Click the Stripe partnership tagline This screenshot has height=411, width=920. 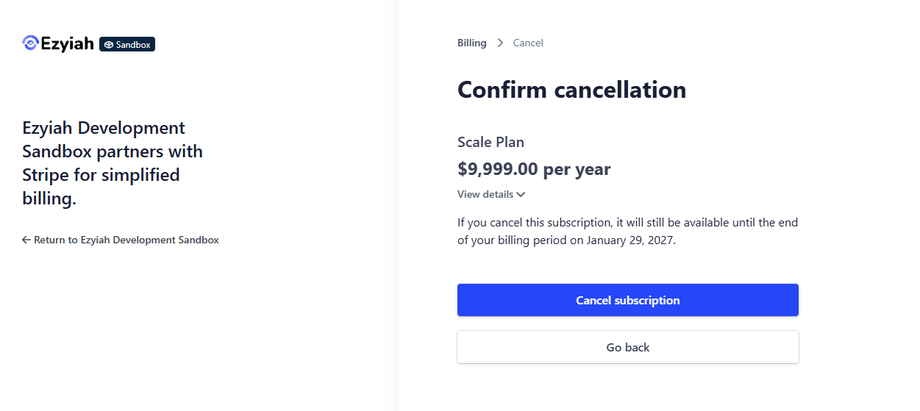(112, 164)
